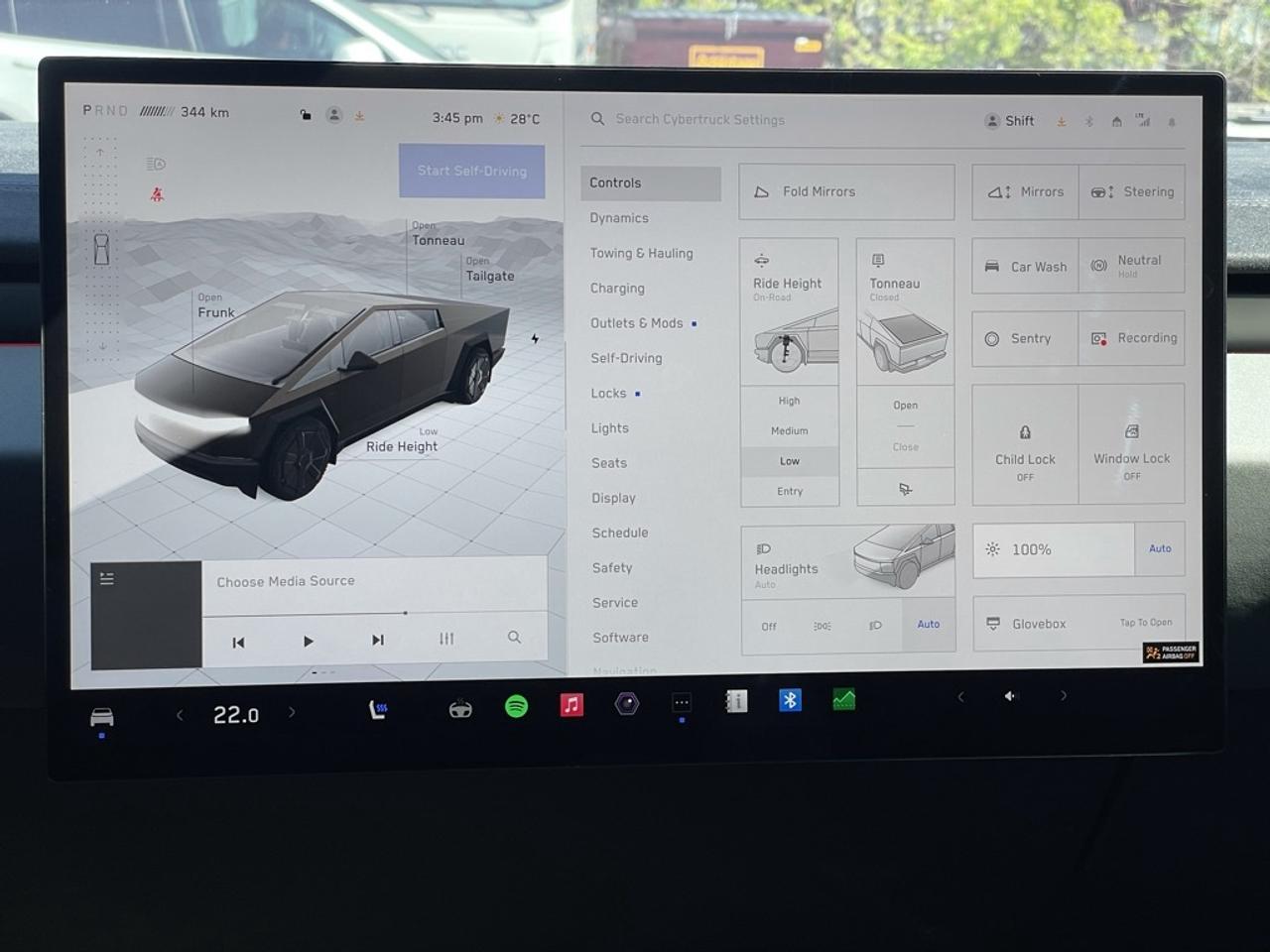Decrease cabin temperature with left chevron
The image size is (1270, 952).
pyautogui.click(x=180, y=714)
